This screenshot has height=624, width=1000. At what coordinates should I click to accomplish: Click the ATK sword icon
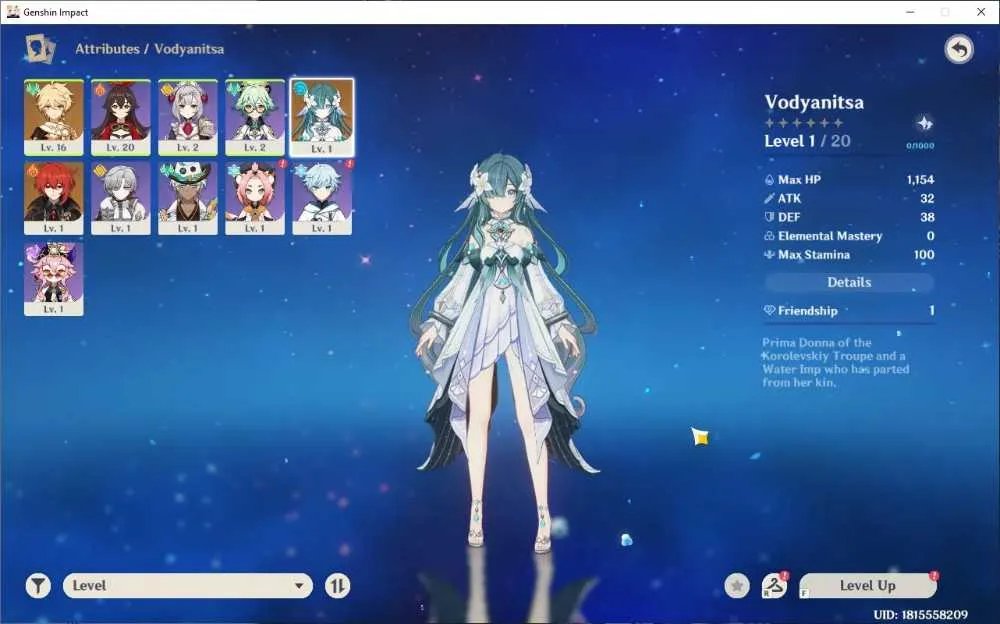[768, 198]
